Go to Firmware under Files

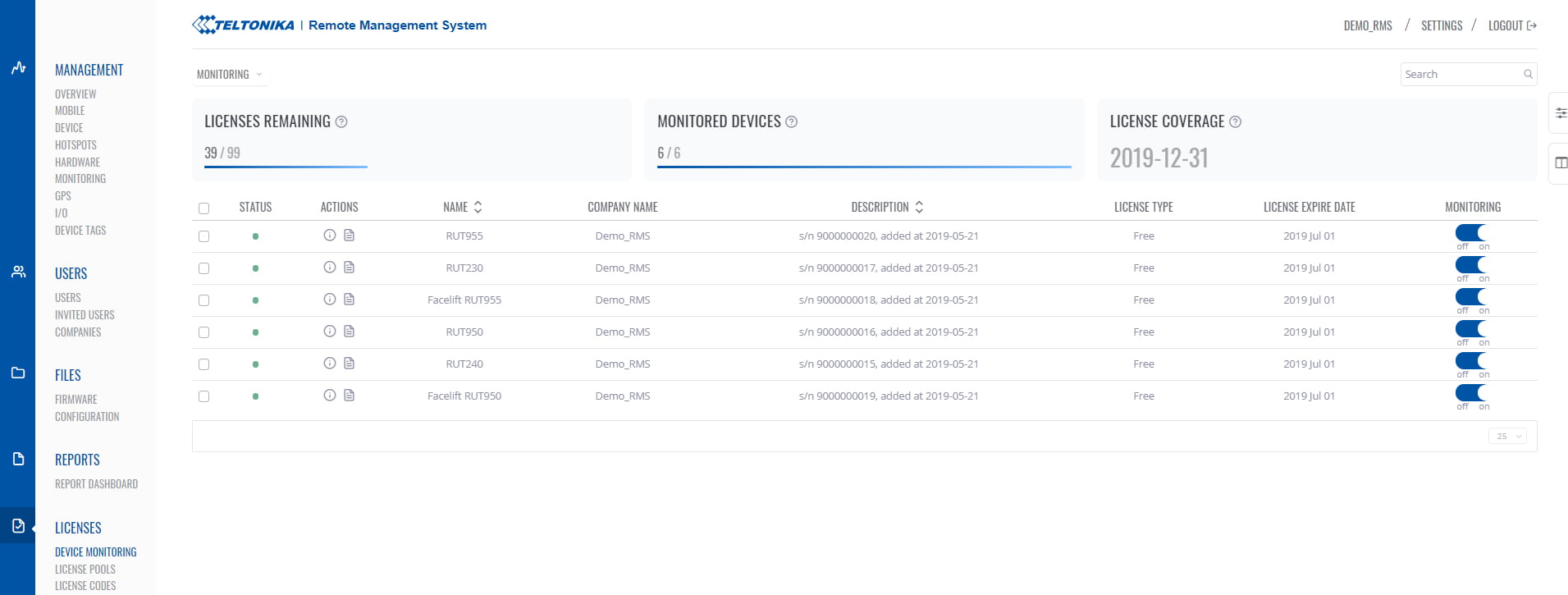coord(76,400)
